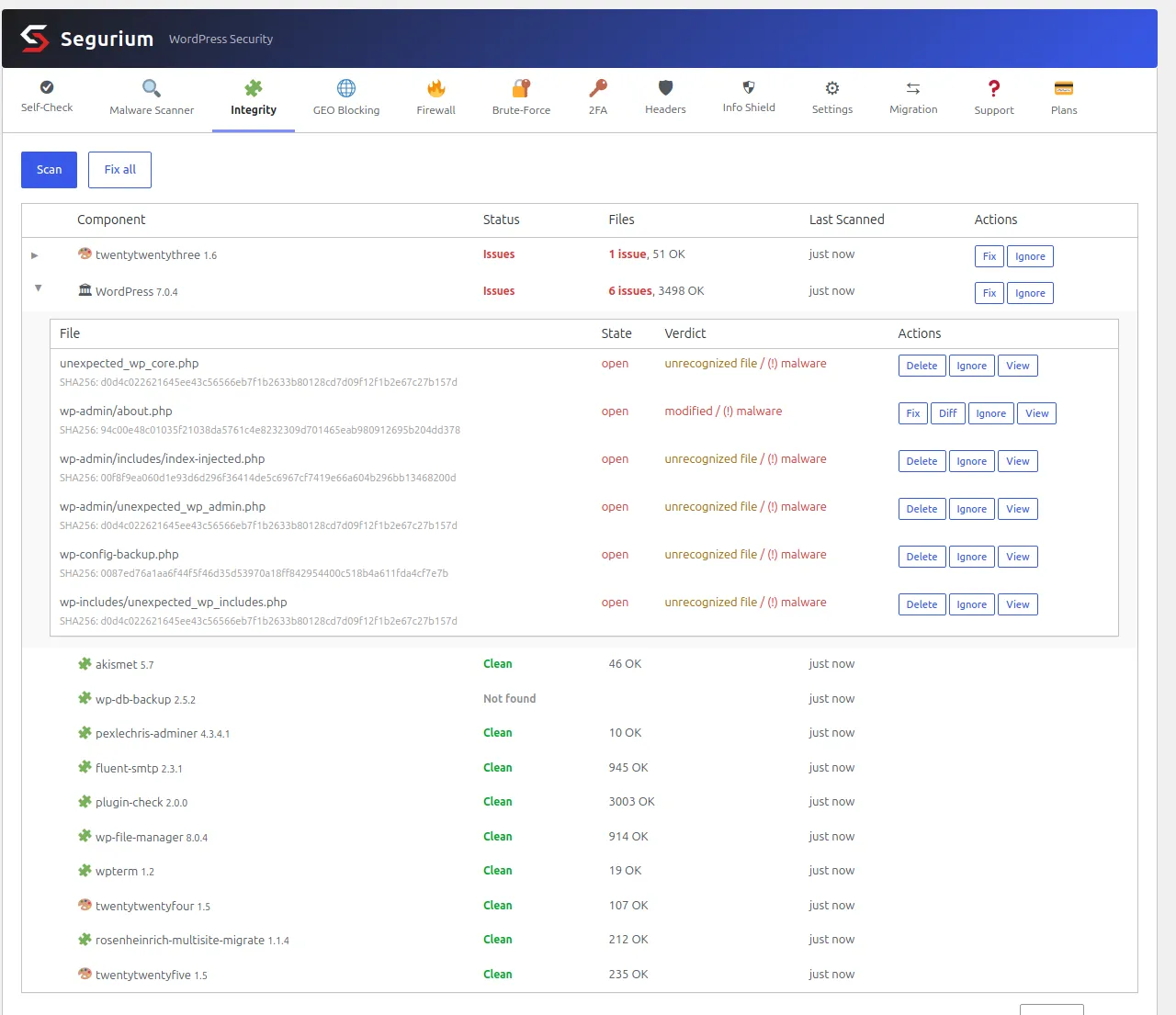1176x1015 pixels.
Task: Expand the twentytwentythree component row
Action: pyautogui.click(x=35, y=255)
